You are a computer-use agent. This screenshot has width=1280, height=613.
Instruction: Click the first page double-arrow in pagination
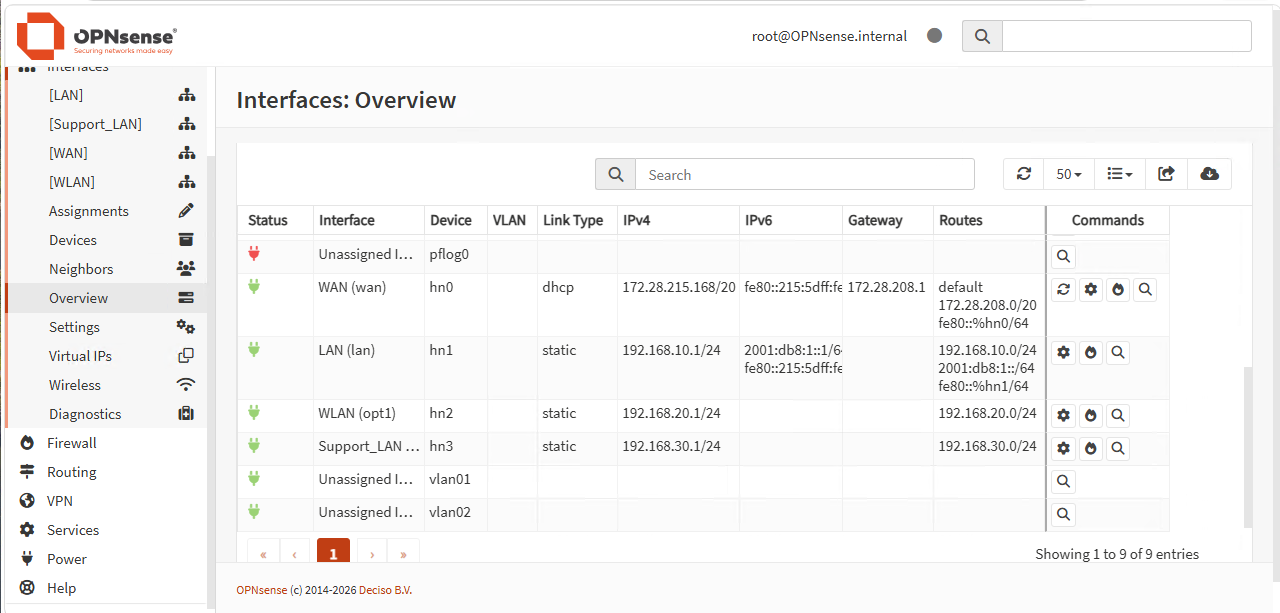(x=264, y=552)
